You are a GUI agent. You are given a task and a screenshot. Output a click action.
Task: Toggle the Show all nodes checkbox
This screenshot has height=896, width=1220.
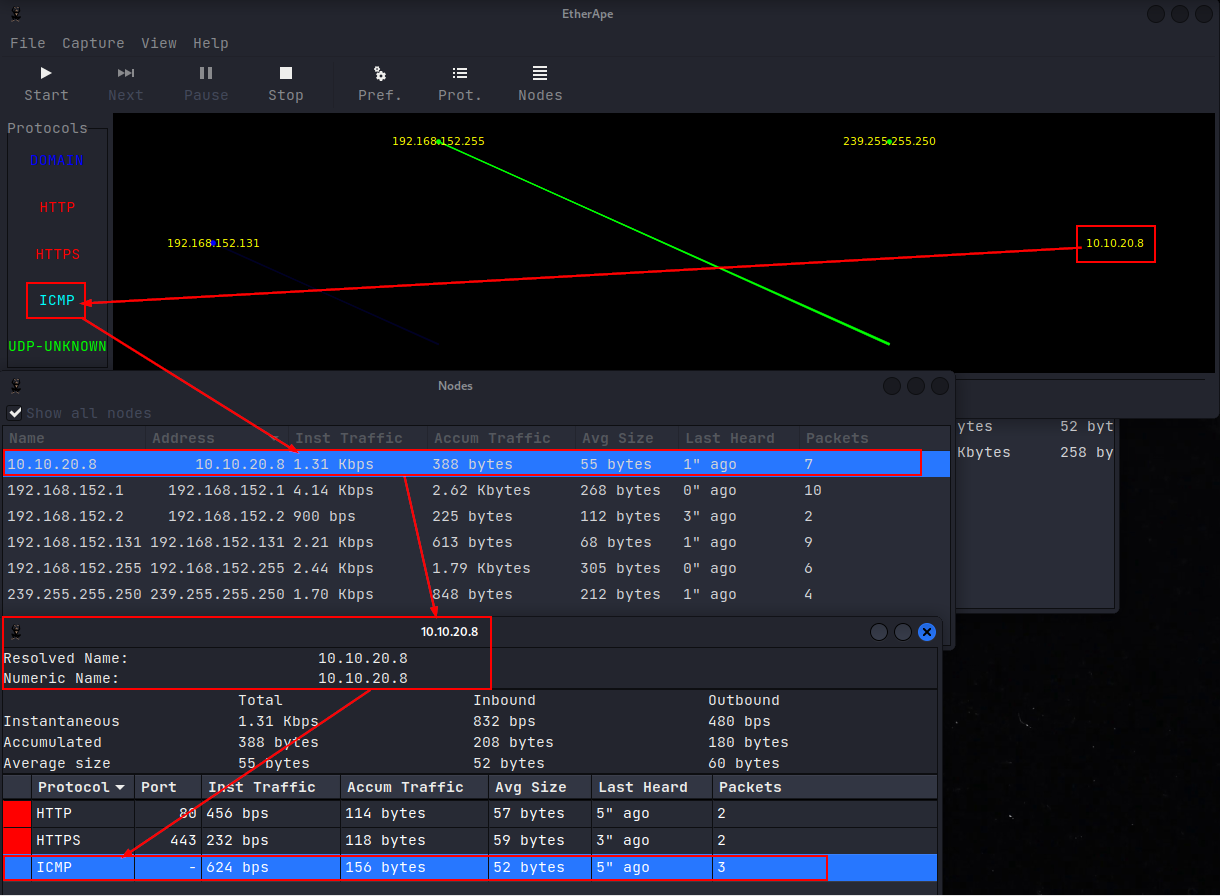15,413
